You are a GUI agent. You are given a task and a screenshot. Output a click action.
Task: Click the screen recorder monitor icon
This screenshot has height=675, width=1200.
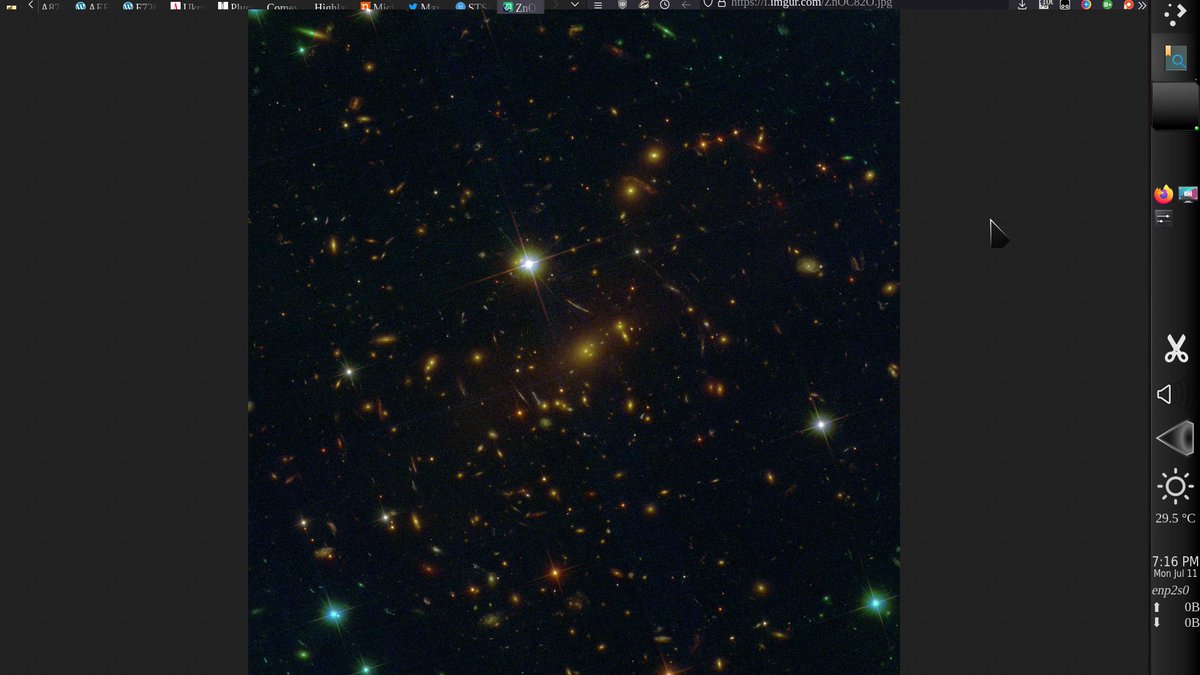(1188, 194)
